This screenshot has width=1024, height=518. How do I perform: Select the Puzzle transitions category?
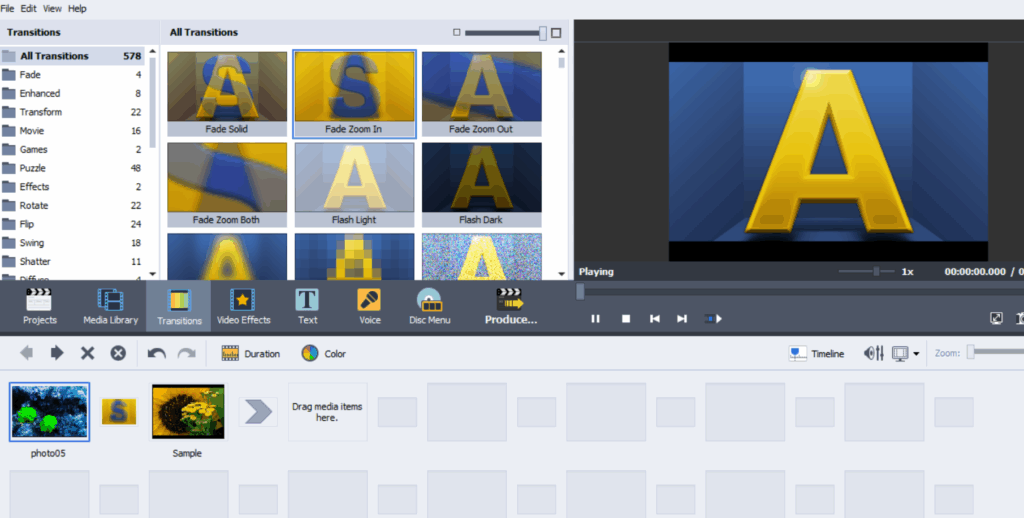coord(33,168)
